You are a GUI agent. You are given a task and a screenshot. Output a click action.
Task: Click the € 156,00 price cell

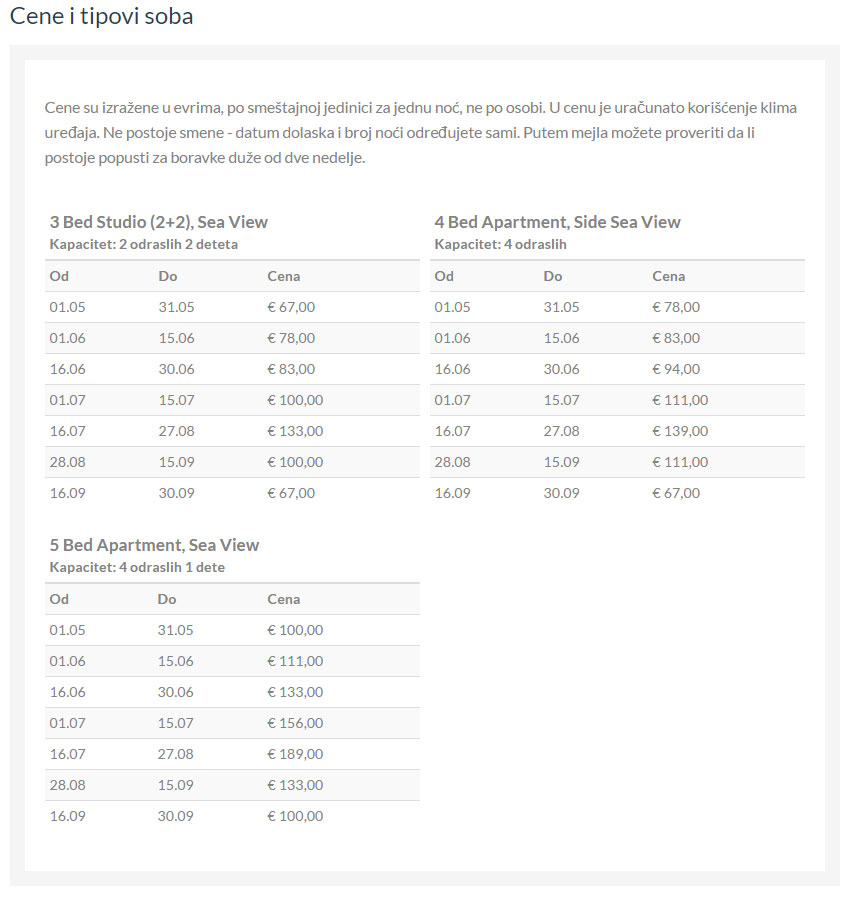(295, 723)
